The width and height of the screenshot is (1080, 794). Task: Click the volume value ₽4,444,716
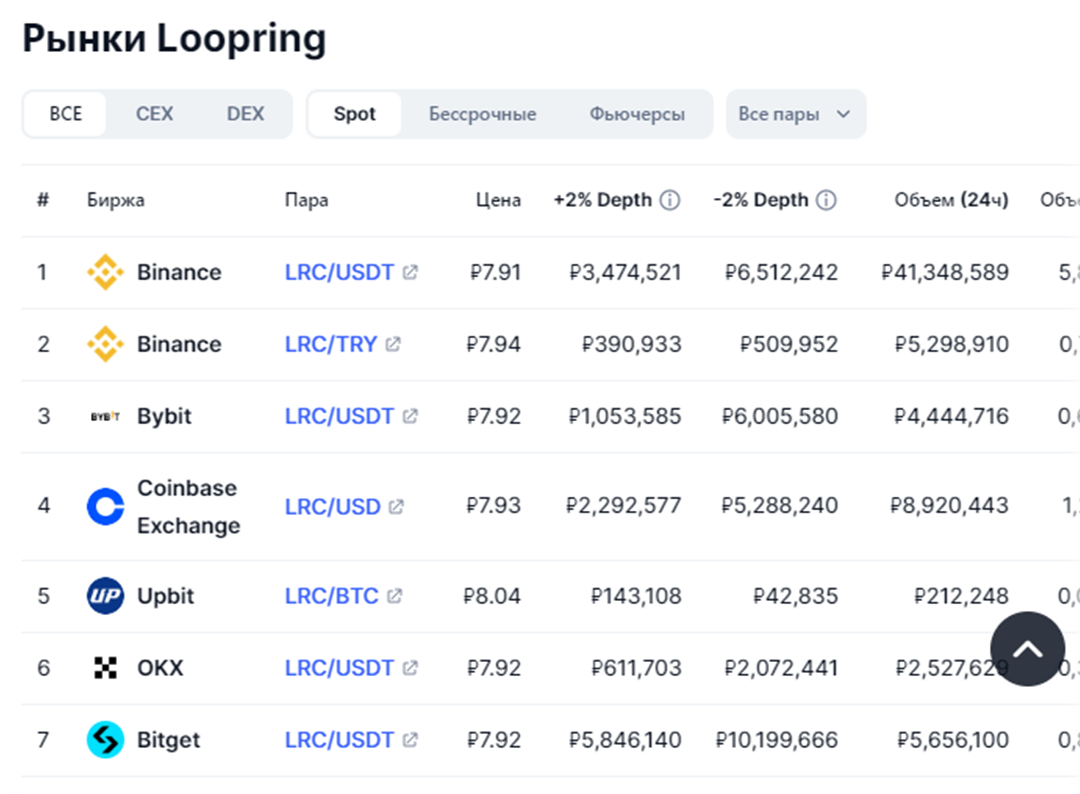951,416
